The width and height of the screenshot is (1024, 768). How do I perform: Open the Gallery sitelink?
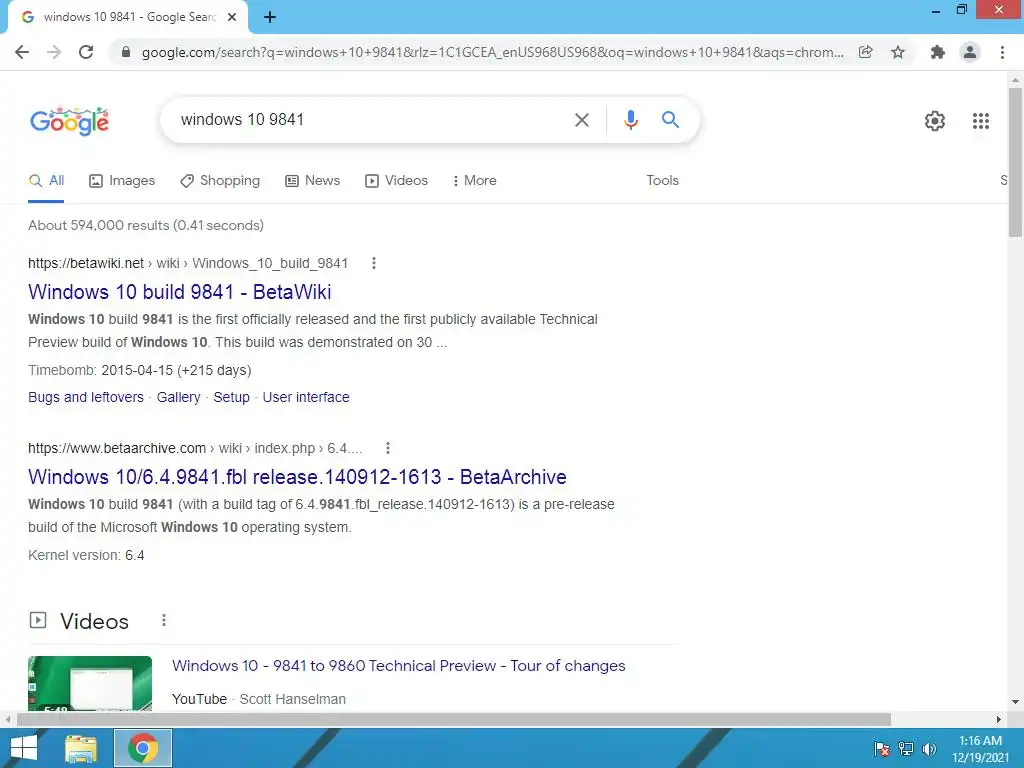[178, 397]
